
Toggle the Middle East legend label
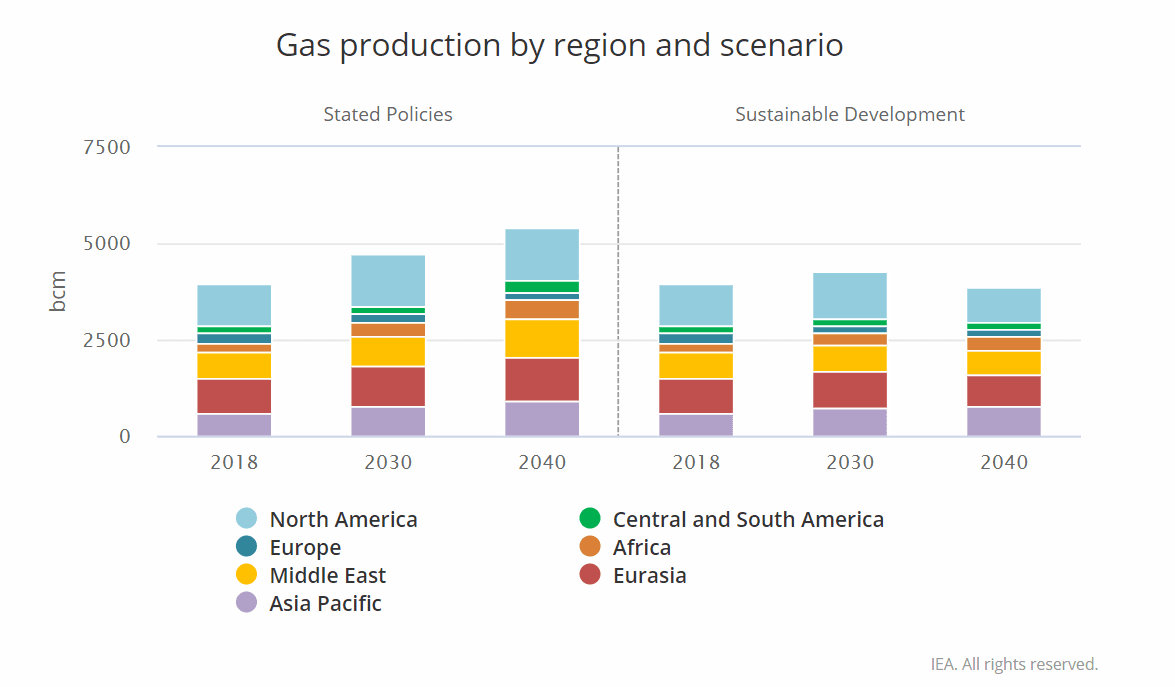coord(327,575)
